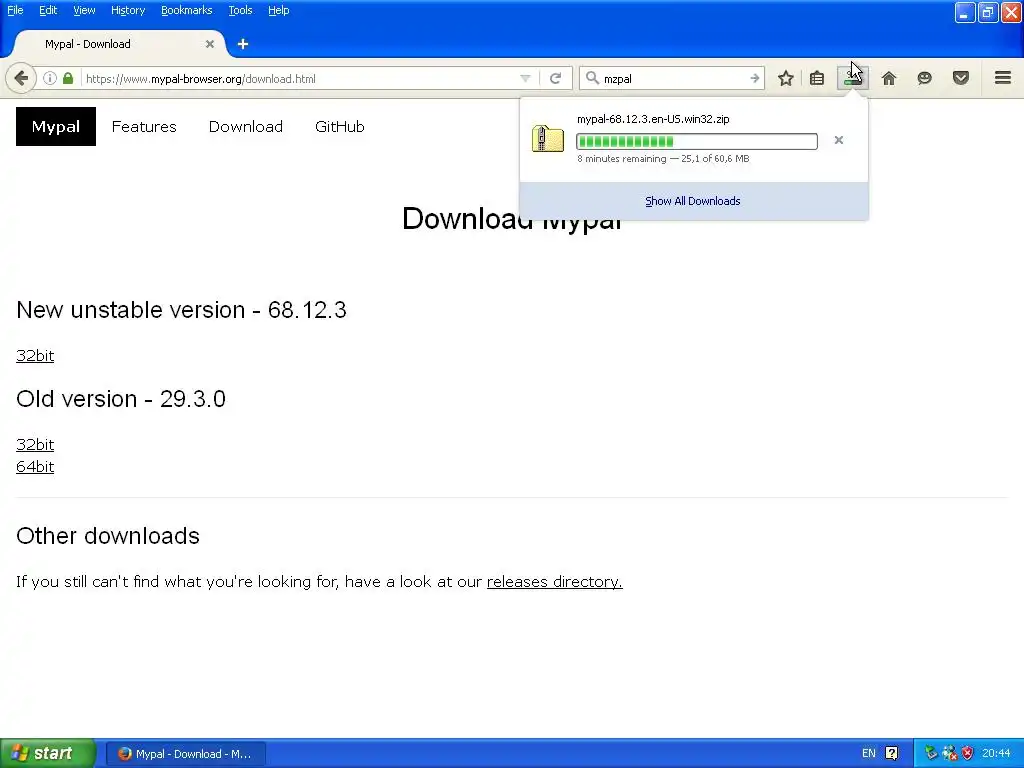
Task: Open the Help menu
Action: 278,10
